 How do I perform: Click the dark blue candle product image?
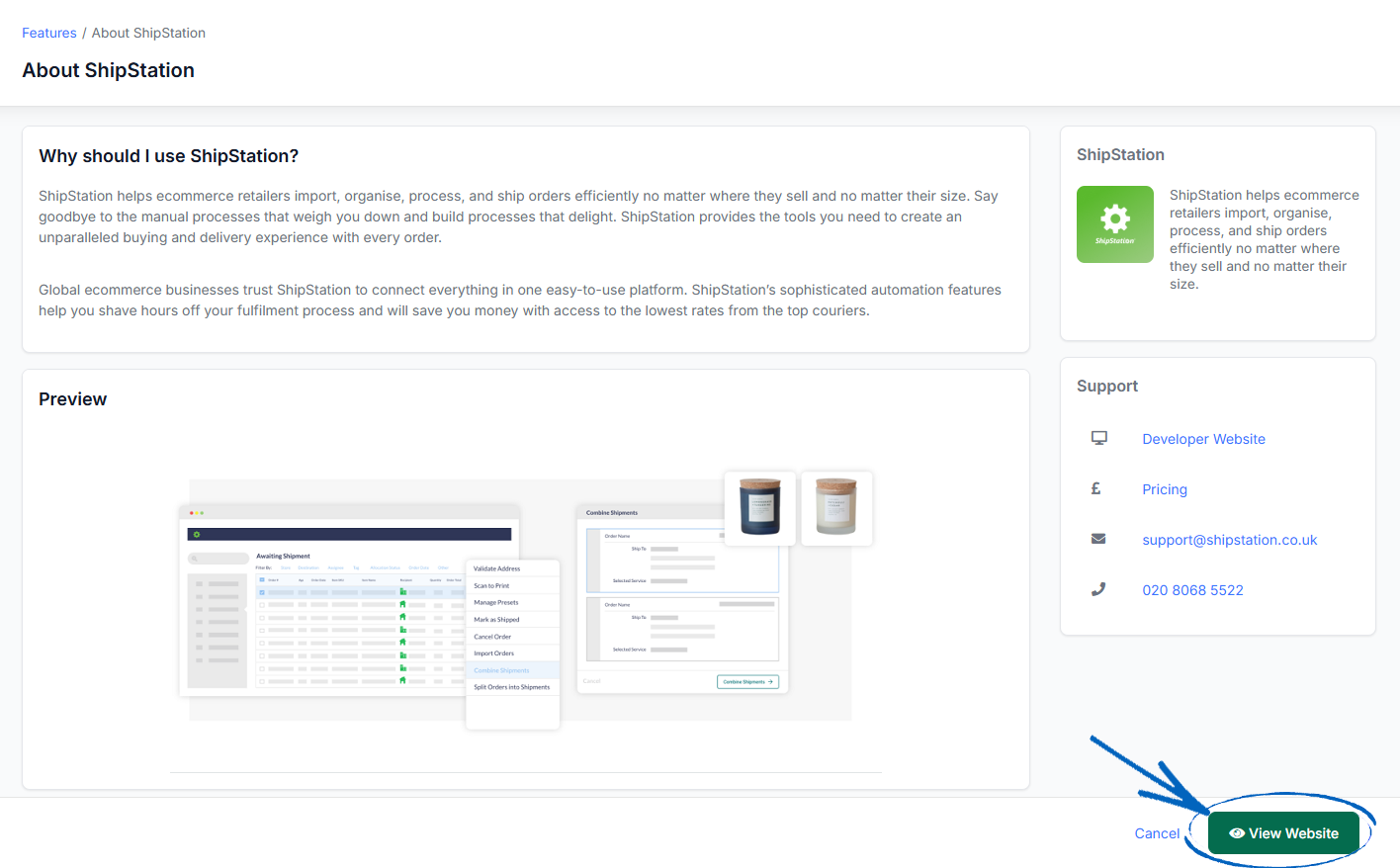pos(760,507)
